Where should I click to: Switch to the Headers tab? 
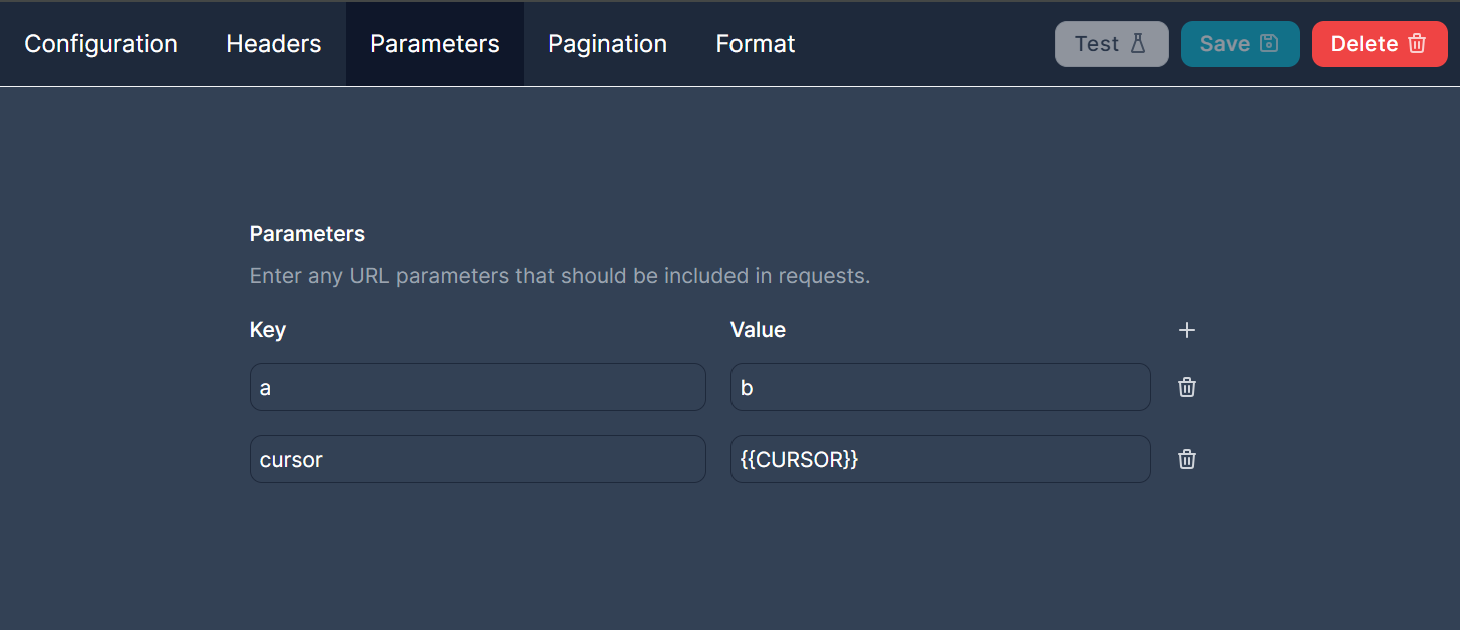pos(274,44)
